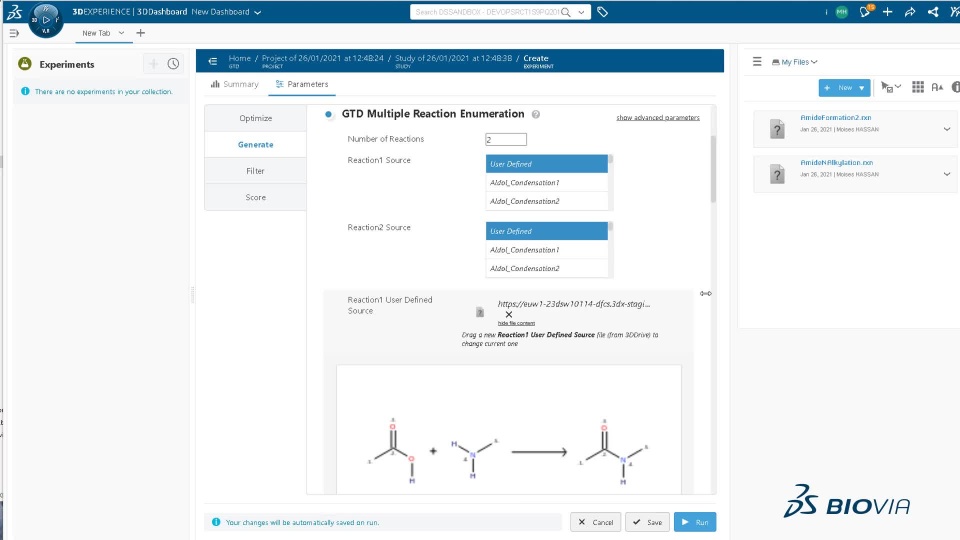The image size is (960, 540).
Task: Open the 3DEXPERIENCE compass
Action: [46, 19]
